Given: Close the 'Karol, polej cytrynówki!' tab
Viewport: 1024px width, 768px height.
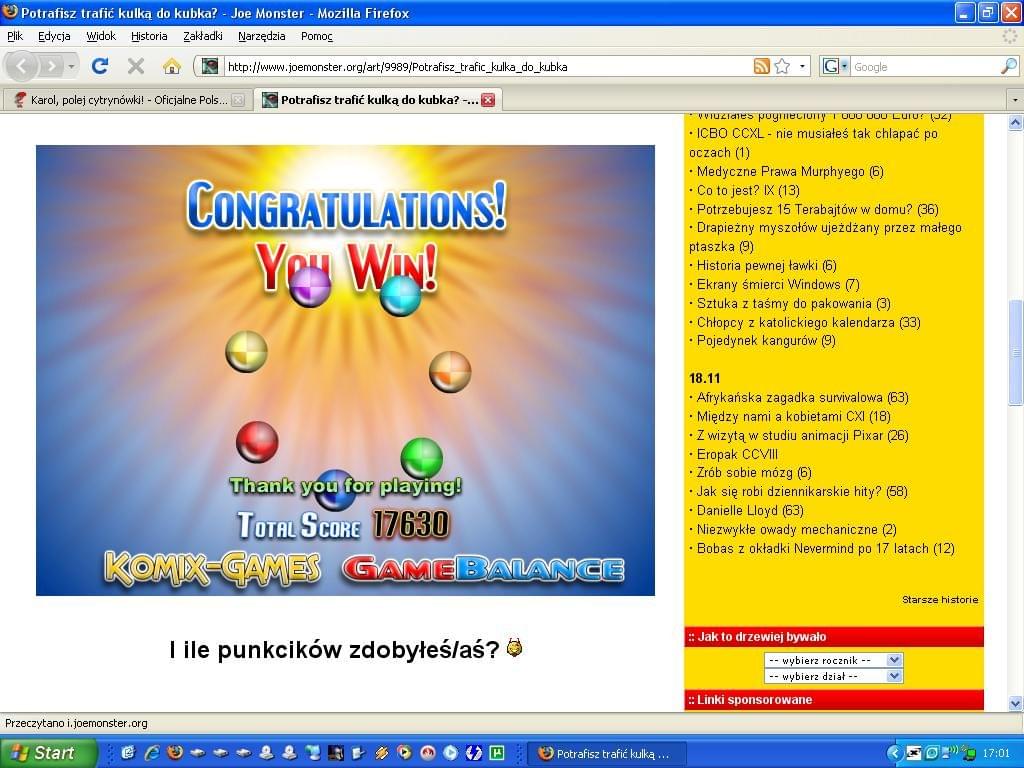Looking at the screenshot, I should 238,100.
